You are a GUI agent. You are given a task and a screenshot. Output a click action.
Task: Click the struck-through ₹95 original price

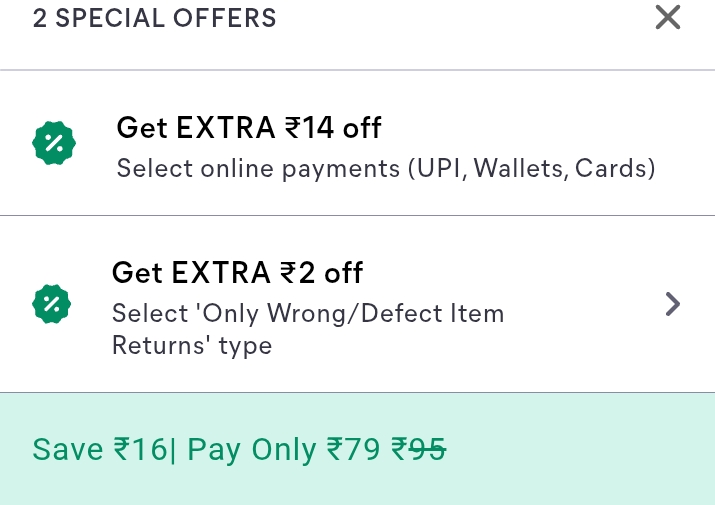click(x=418, y=450)
